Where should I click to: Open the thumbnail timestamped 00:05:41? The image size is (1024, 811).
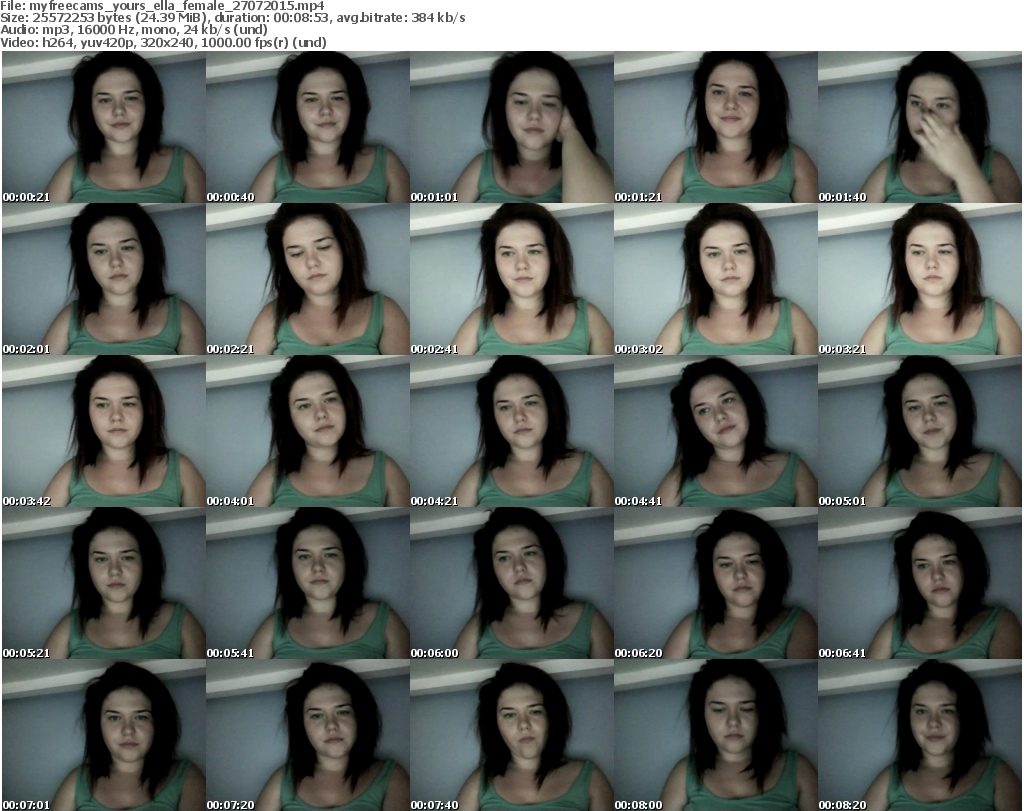click(308, 583)
